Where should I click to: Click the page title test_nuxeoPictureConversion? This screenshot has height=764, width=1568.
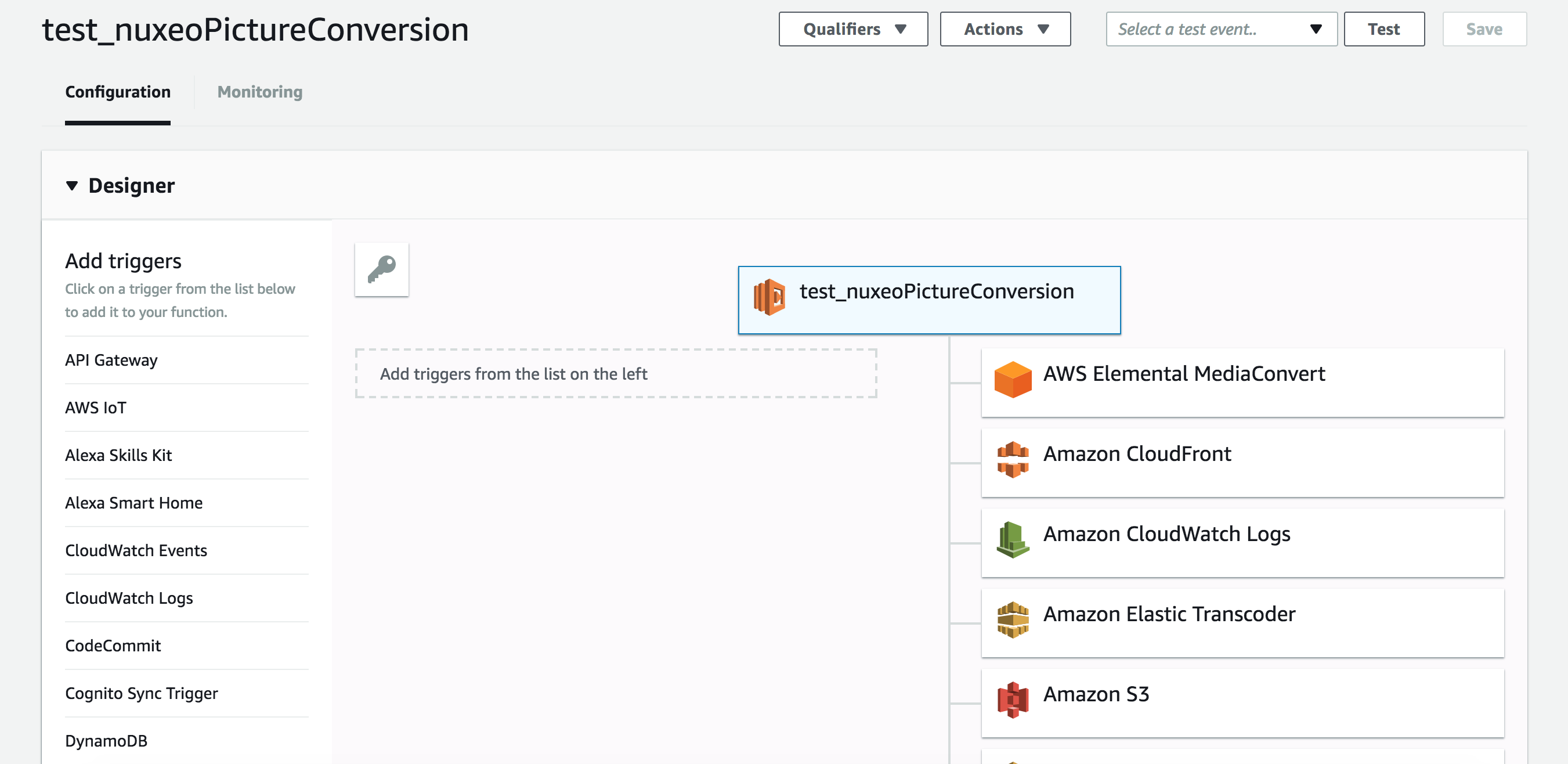tap(255, 29)
